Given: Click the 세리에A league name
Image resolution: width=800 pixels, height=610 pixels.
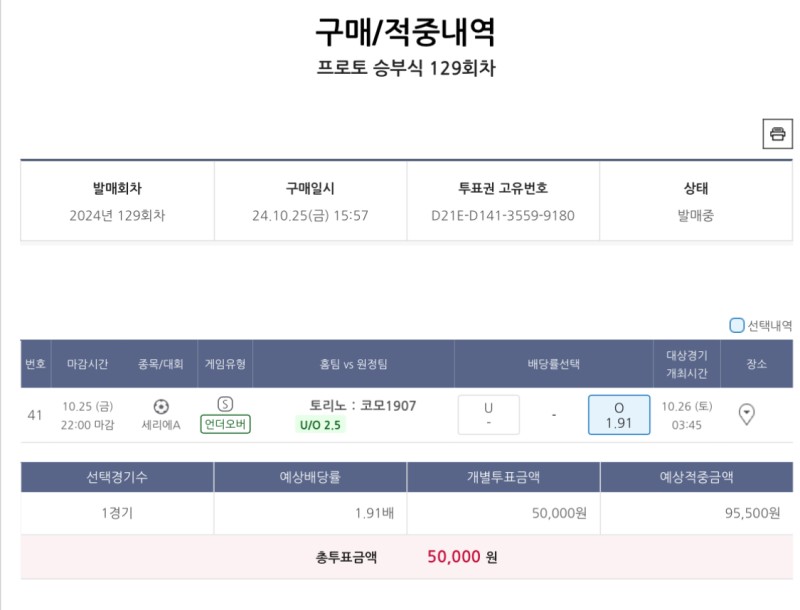Looking at the screenshot, I should tap(161, 424).
